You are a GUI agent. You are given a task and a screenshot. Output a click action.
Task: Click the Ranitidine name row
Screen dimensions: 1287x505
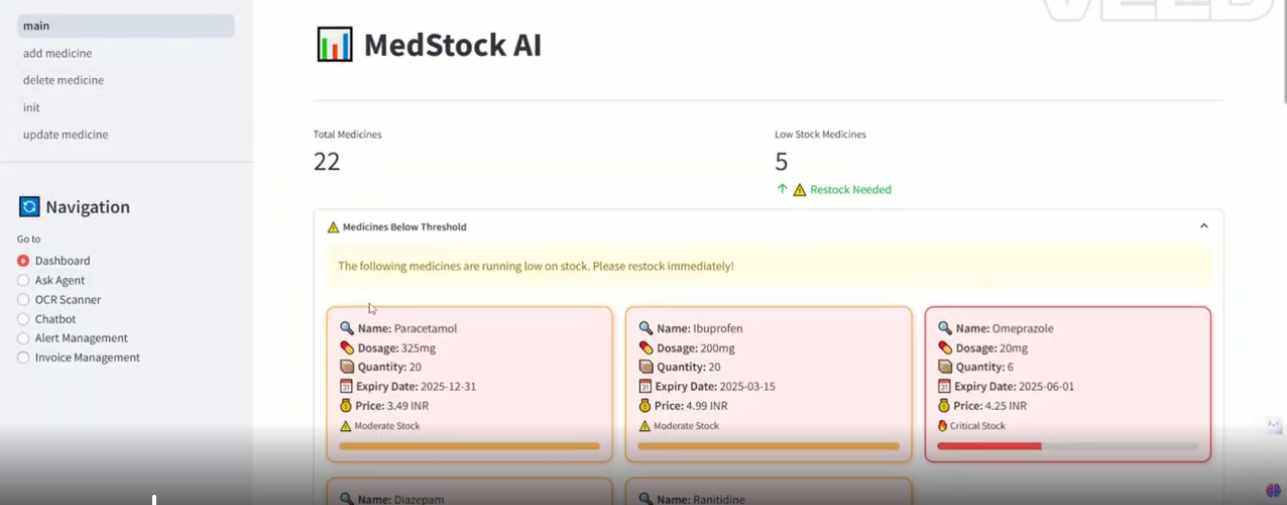692,499
